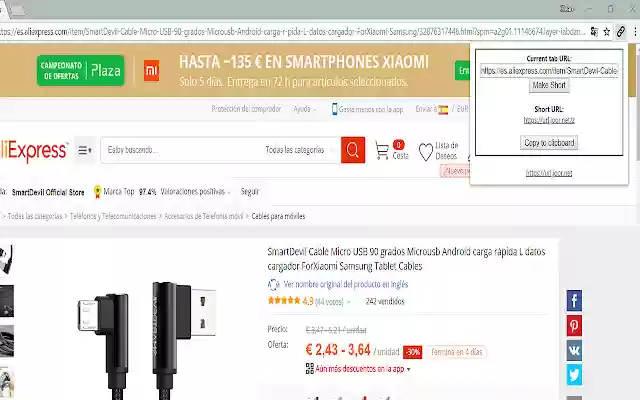Viewport: 640px width, 400px height.
Task: Share on Twitter icon
Action: coord(574,374)
